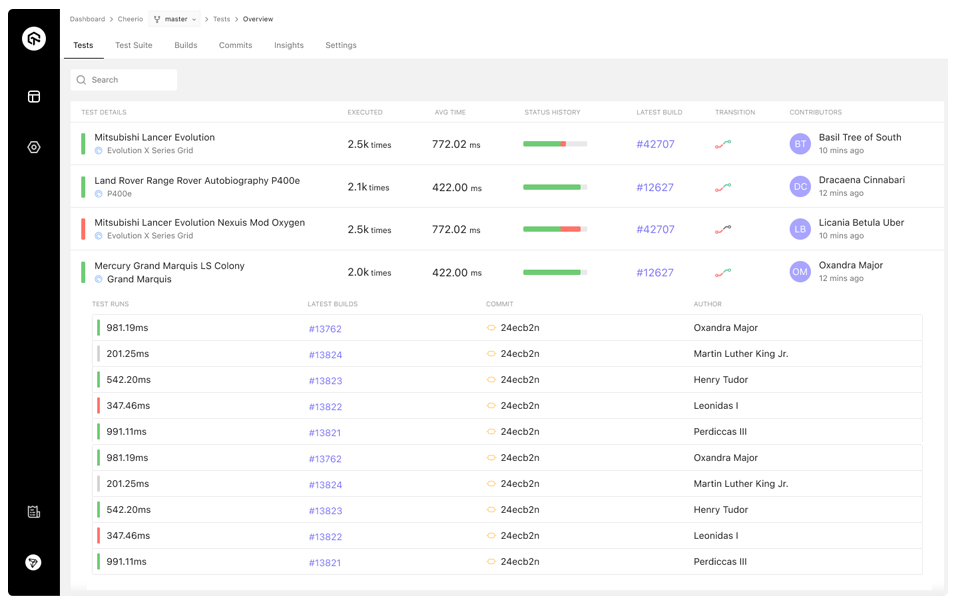Open the app home via top sidebar logo
Image resolution: width=961 pixels, height=611 pixels.
[33, 39]
